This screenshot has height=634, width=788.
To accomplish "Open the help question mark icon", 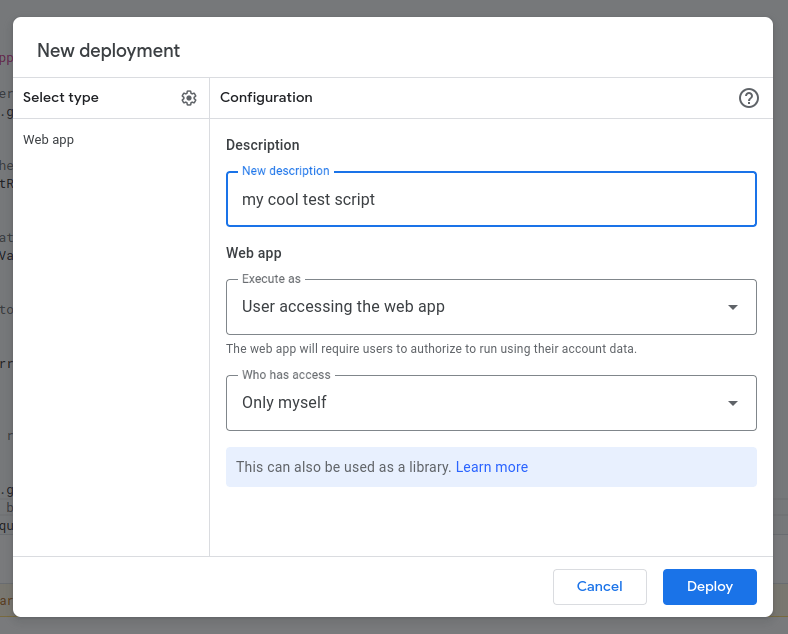I will pos(749,98).
